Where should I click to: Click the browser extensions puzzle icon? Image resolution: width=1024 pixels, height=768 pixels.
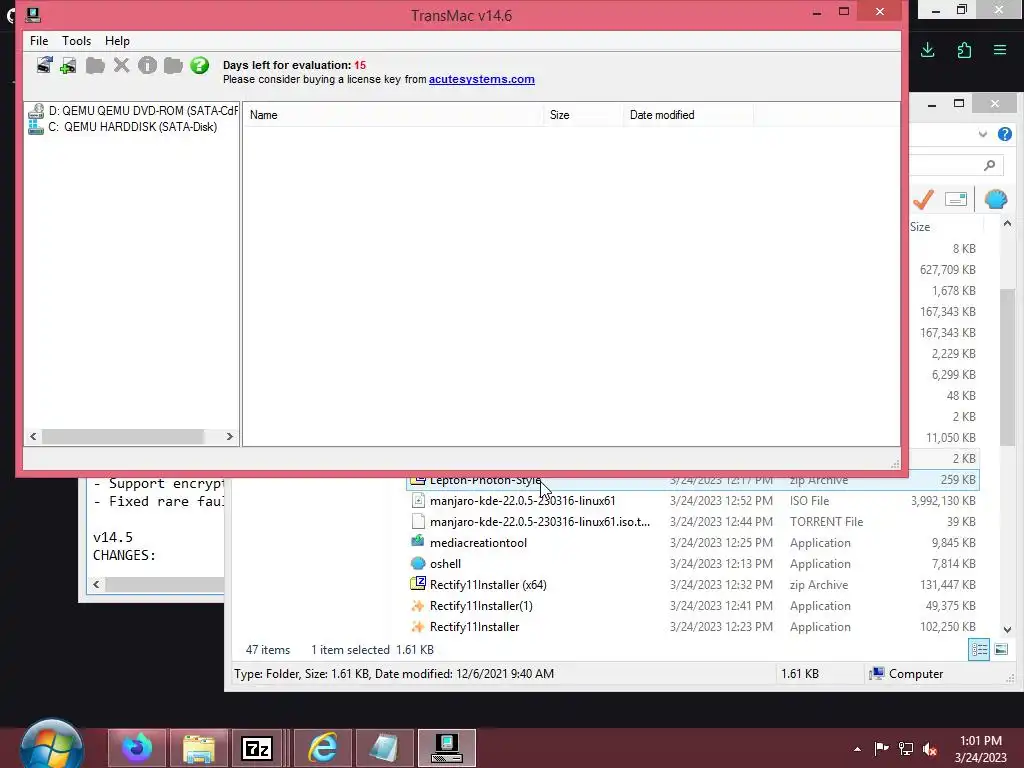[964, 50]
